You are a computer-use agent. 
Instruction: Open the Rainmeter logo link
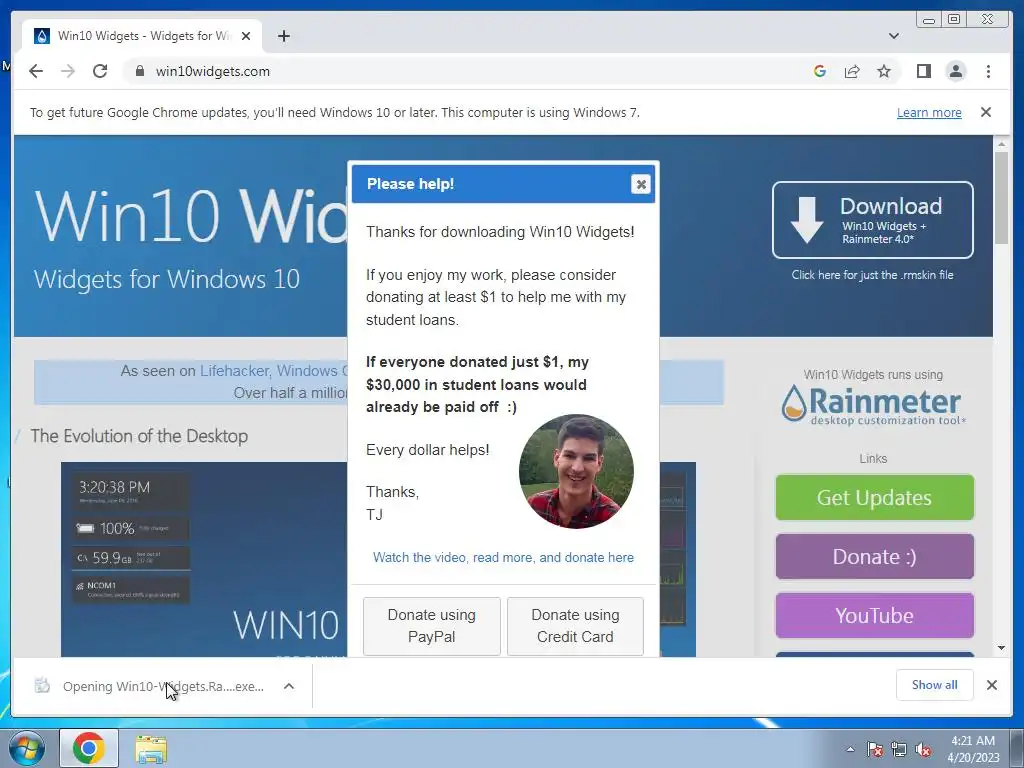pos(872,405)
